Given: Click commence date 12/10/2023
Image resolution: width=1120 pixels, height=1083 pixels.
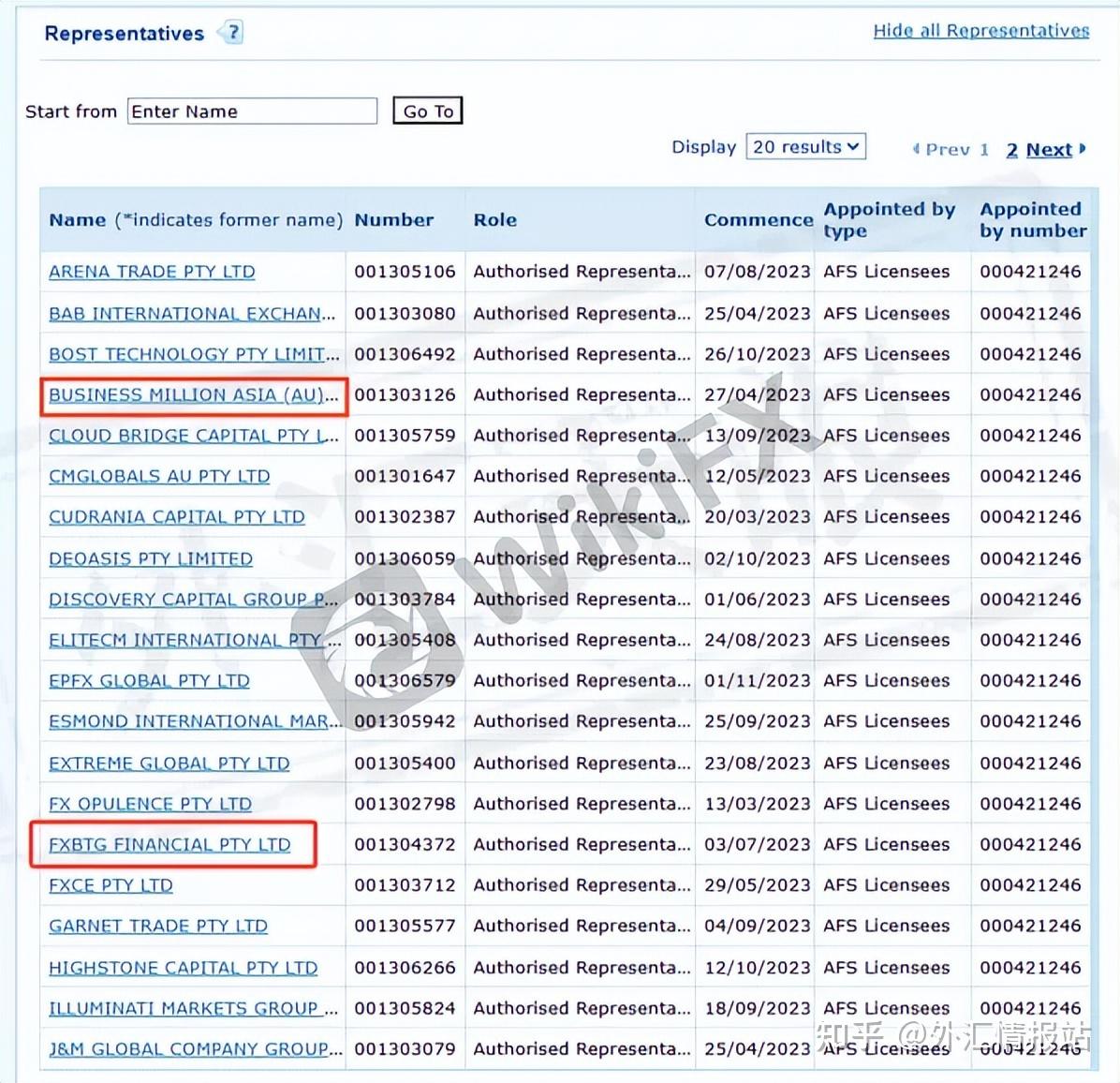Looking at the screenshot, I should (758, 968).
